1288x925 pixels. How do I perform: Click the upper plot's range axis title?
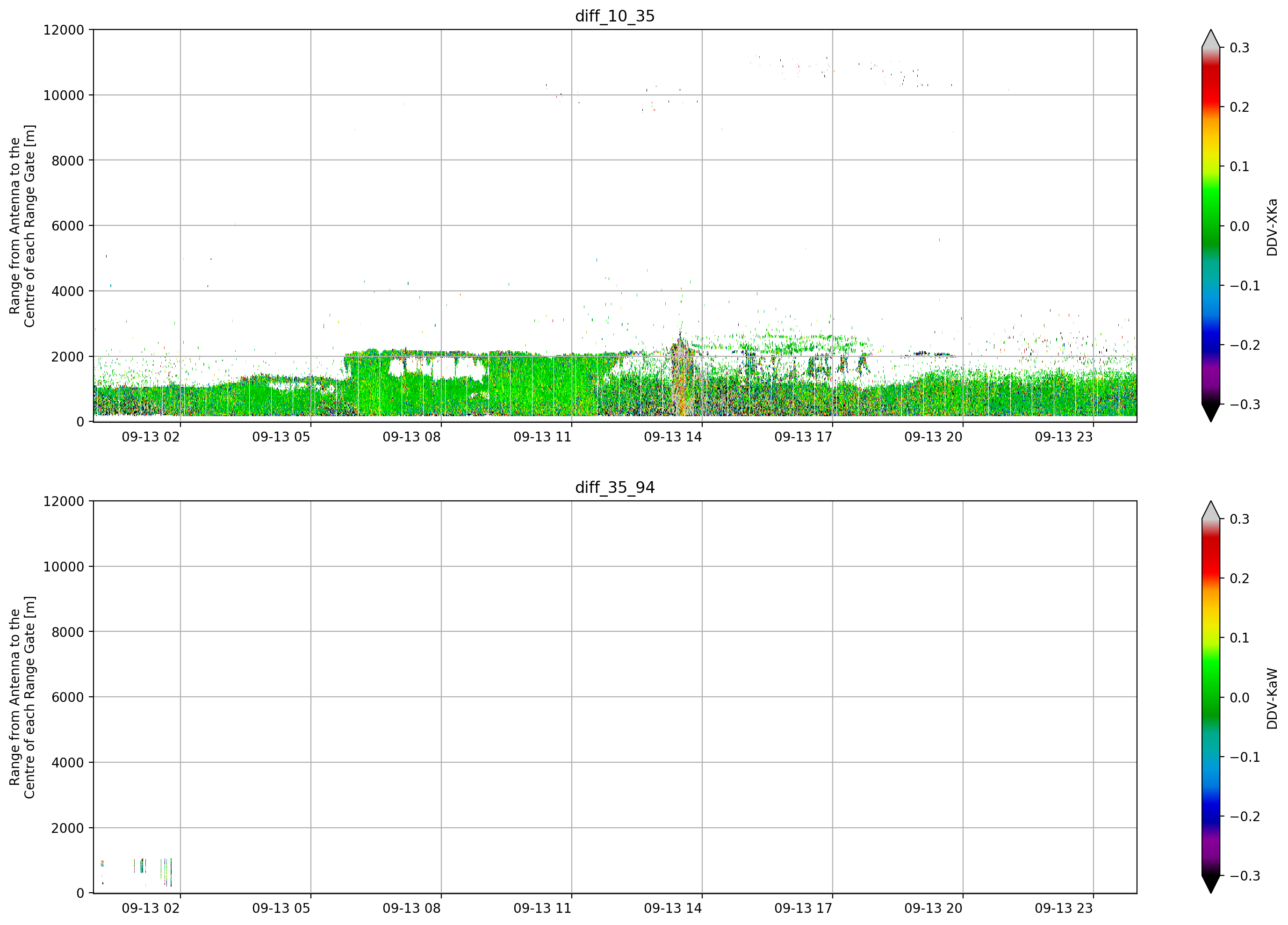click(x=22, y=226)
